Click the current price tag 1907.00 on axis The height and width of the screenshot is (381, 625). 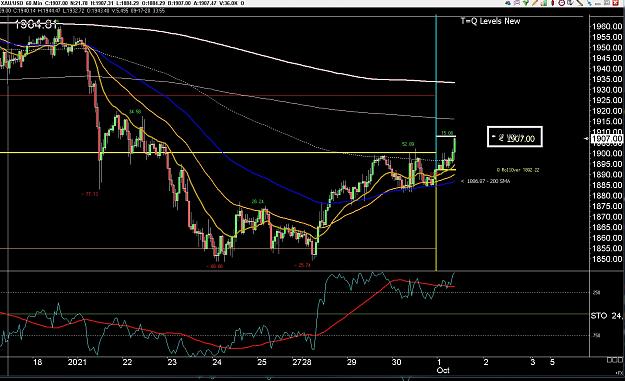coord(606,139)
